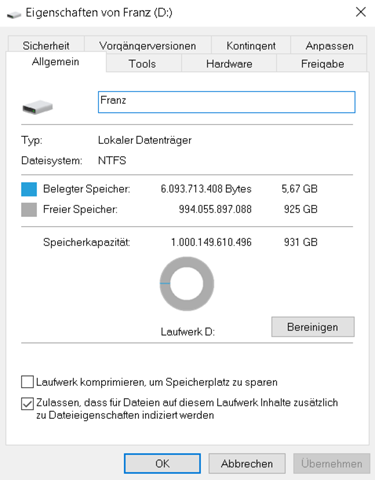Image resolution: width=375 pixels, height=480 pixels.
Task: Select the Kontingent tab
Action: (x=251, y=45)
